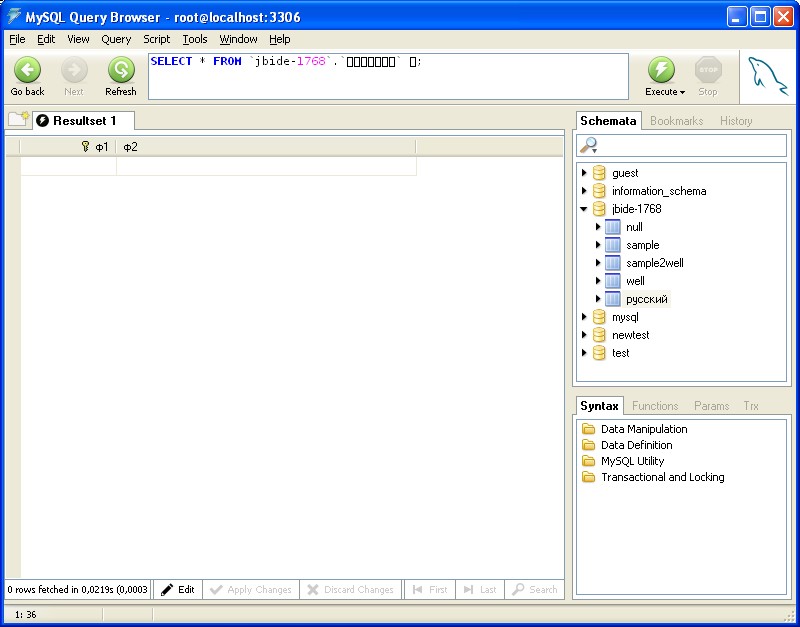This screenshot has height=627, width=800.
Task: Click the MySQL dolphin logo
Action: coord(768,76)
